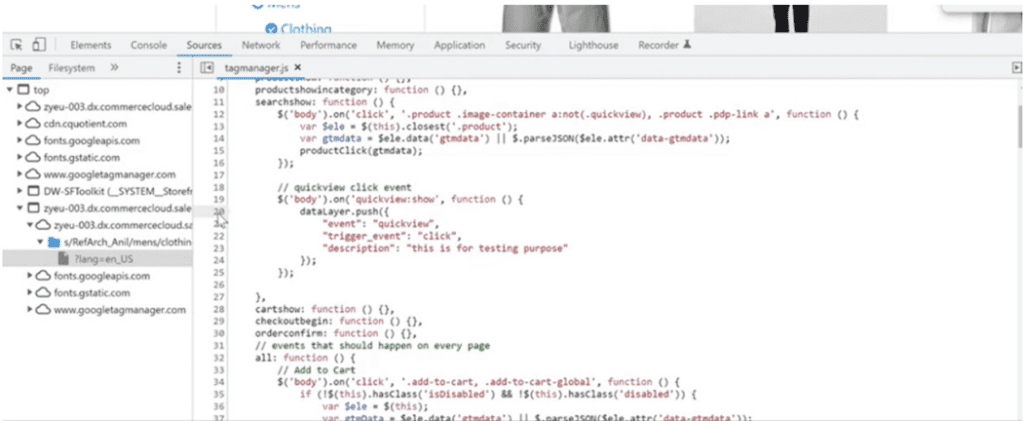
Task: Toggle the device toolbar icon
Action: 39,45
